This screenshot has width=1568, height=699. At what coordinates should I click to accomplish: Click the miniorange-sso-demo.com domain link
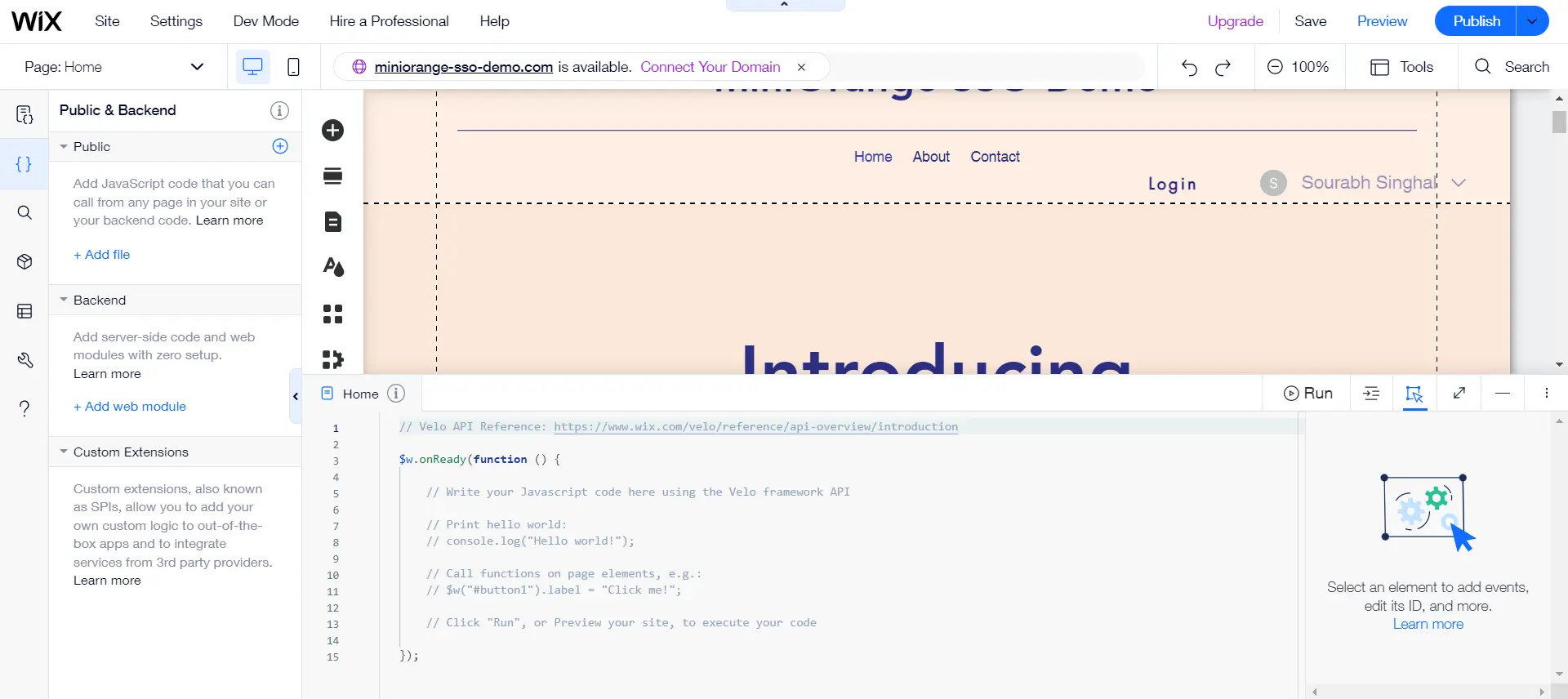tap(464, 67)
